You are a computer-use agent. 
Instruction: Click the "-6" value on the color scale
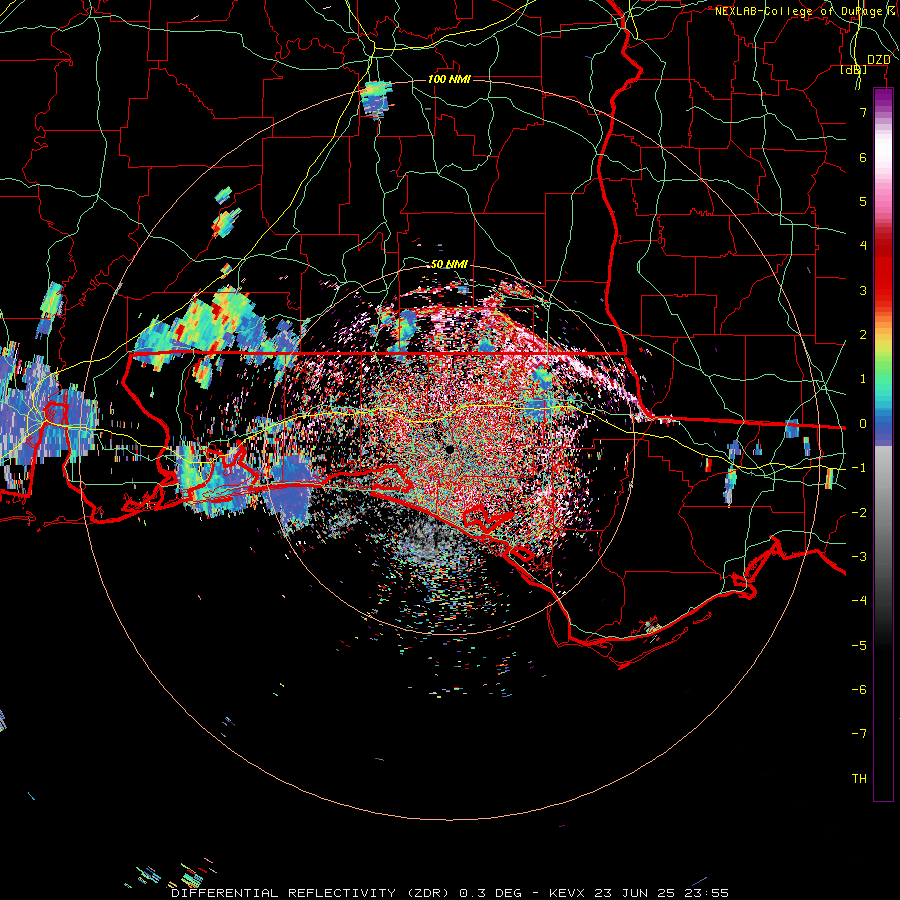click(859, 690)
